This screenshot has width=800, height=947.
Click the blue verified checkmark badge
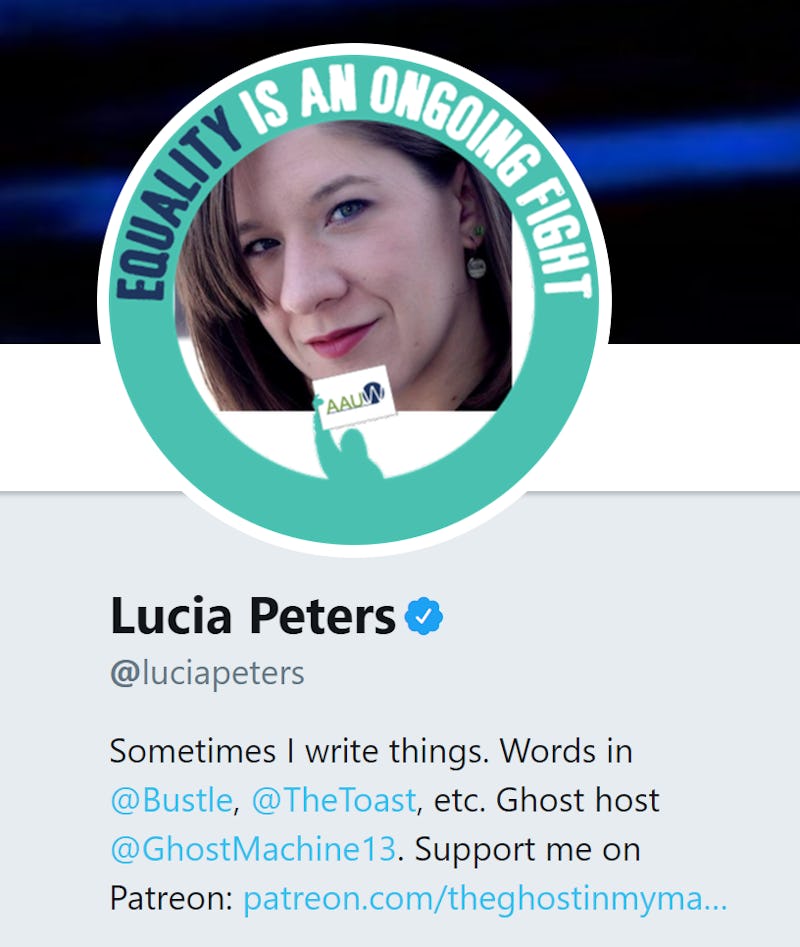coord(424,615)
